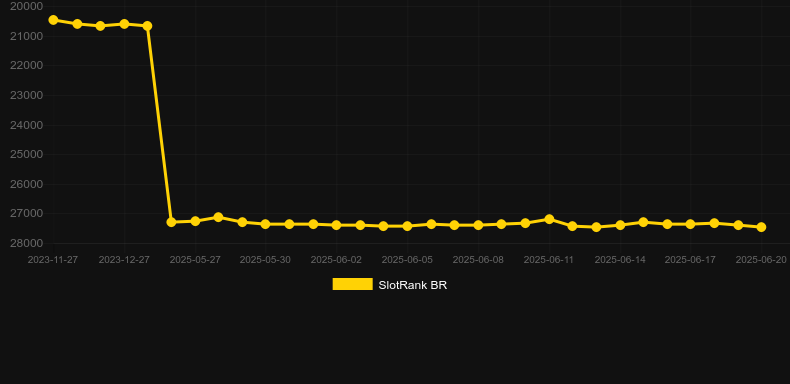Select the data point above 2025-06-14

(x=620, y=225)
